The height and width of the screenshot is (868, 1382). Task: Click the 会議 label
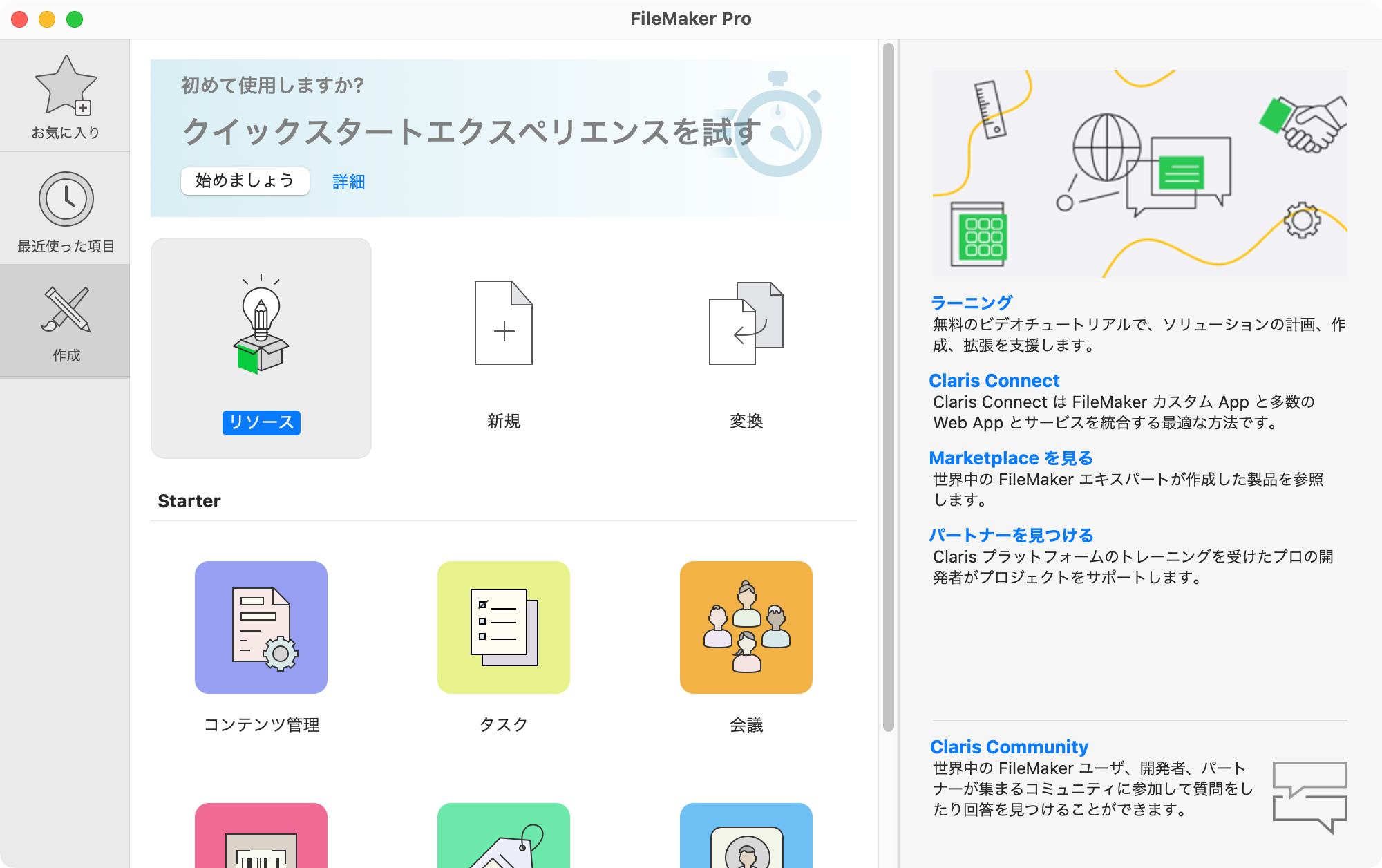(x=746, y=725)
